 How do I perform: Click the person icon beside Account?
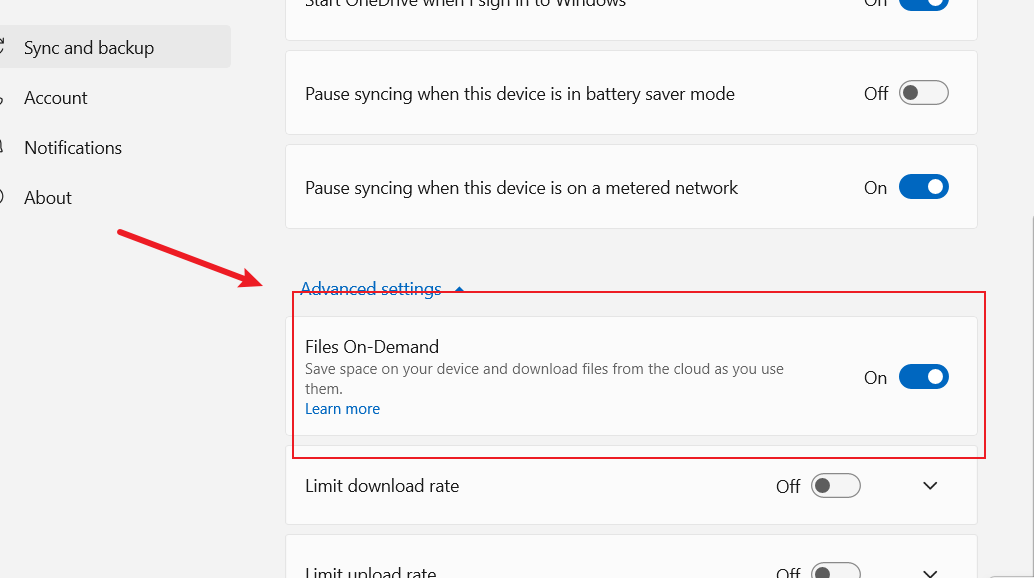click(1, 98)
